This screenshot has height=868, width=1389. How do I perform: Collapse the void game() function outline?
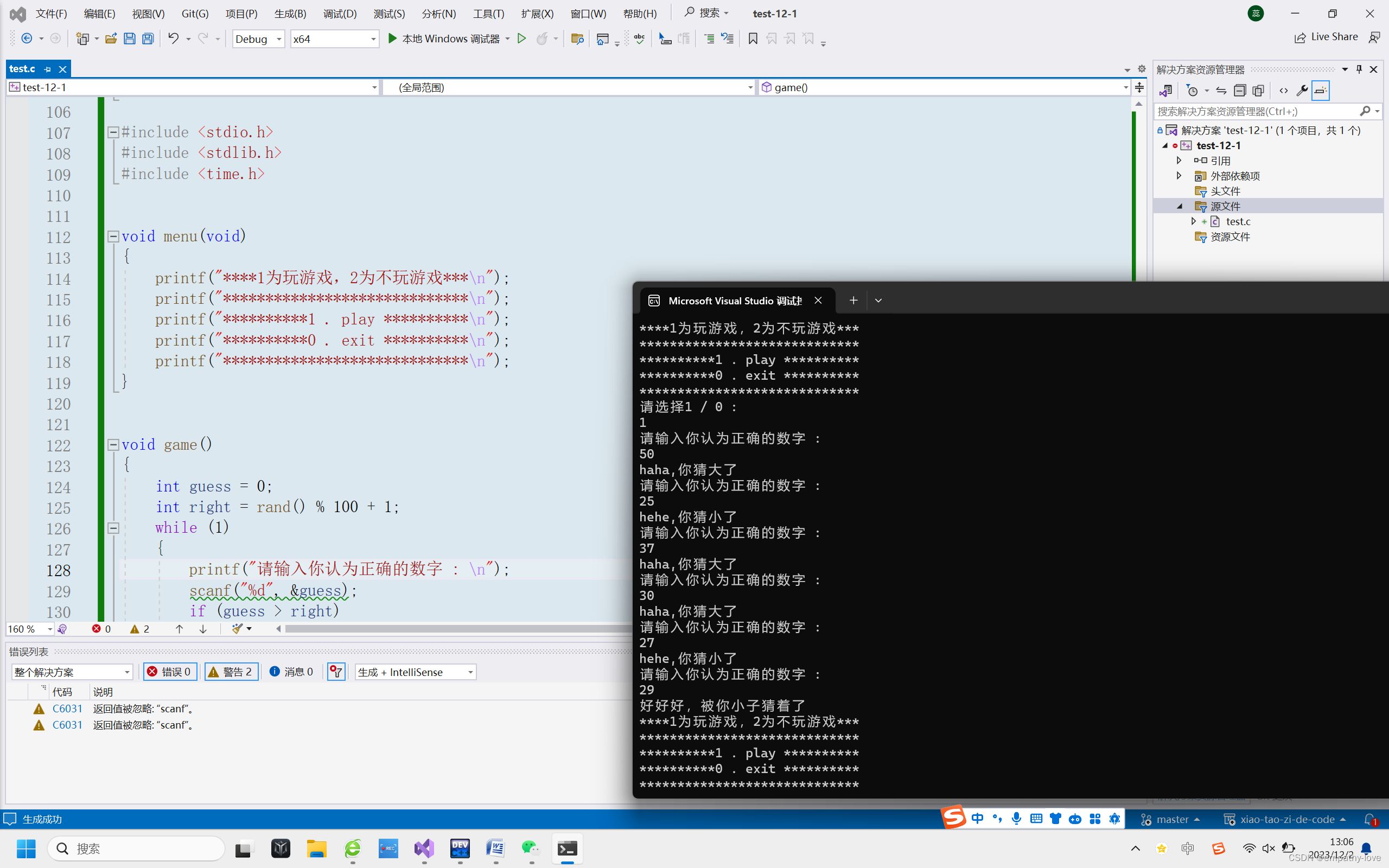(x=113, y=444)
